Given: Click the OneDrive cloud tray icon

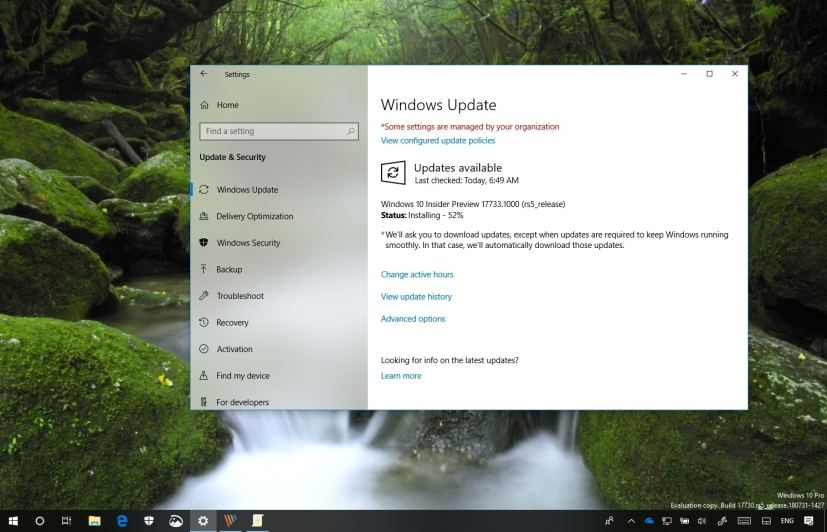Looking at the screenshot, I should pos(649,521).
